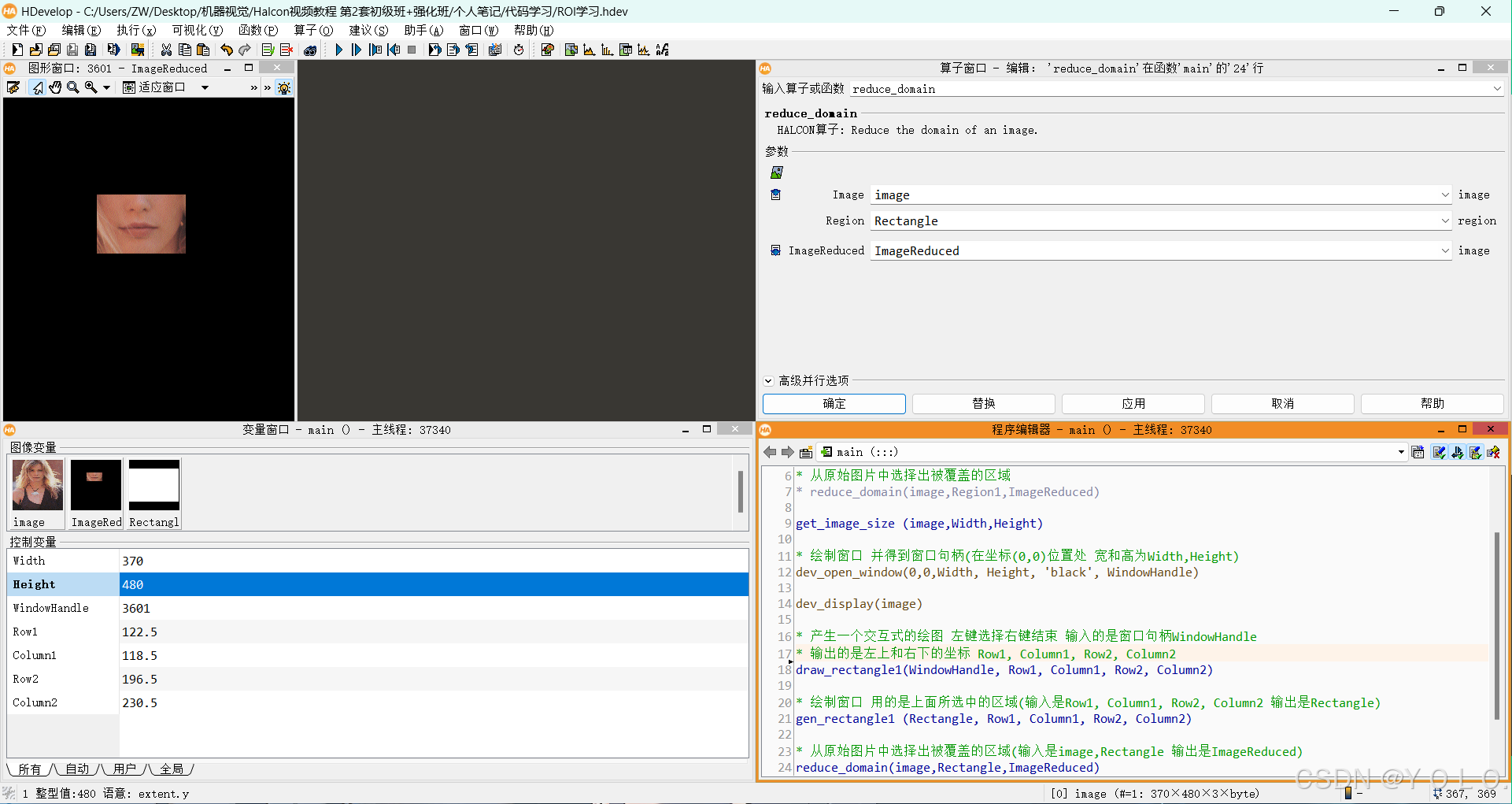Click the 确定 button

pyautogui.click(x=834, y=403)
